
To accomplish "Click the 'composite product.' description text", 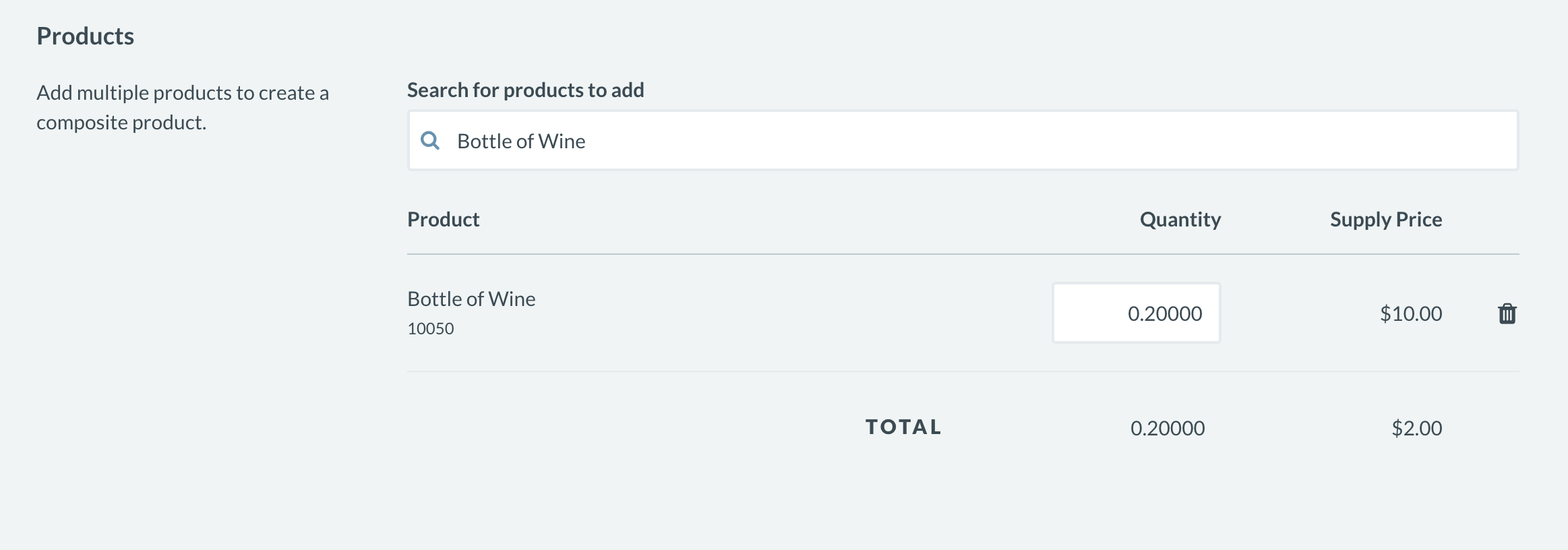I will [x=121, y=123].
